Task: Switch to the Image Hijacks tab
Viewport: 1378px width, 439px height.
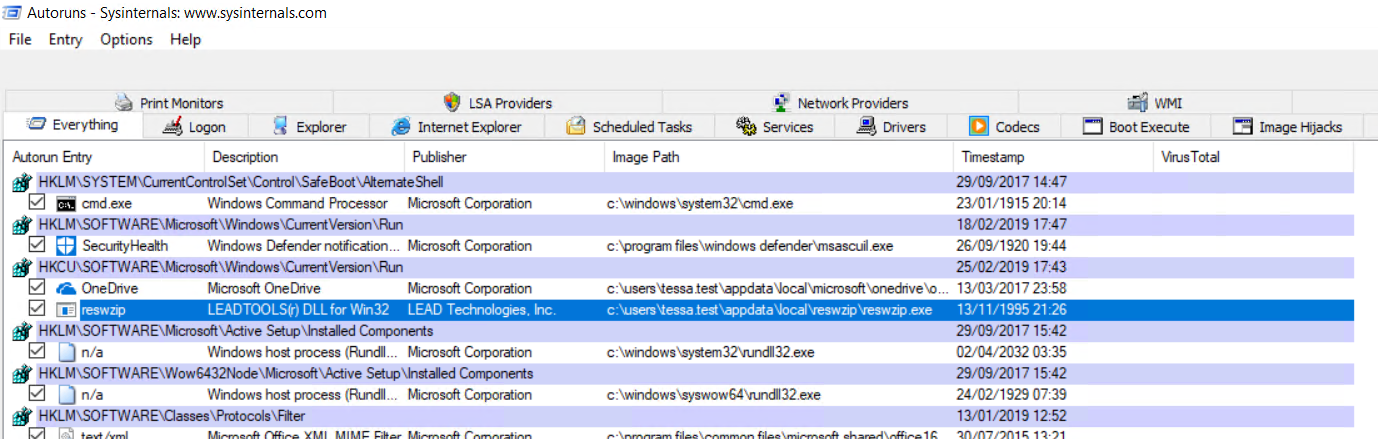Action: pos(1286,127)
